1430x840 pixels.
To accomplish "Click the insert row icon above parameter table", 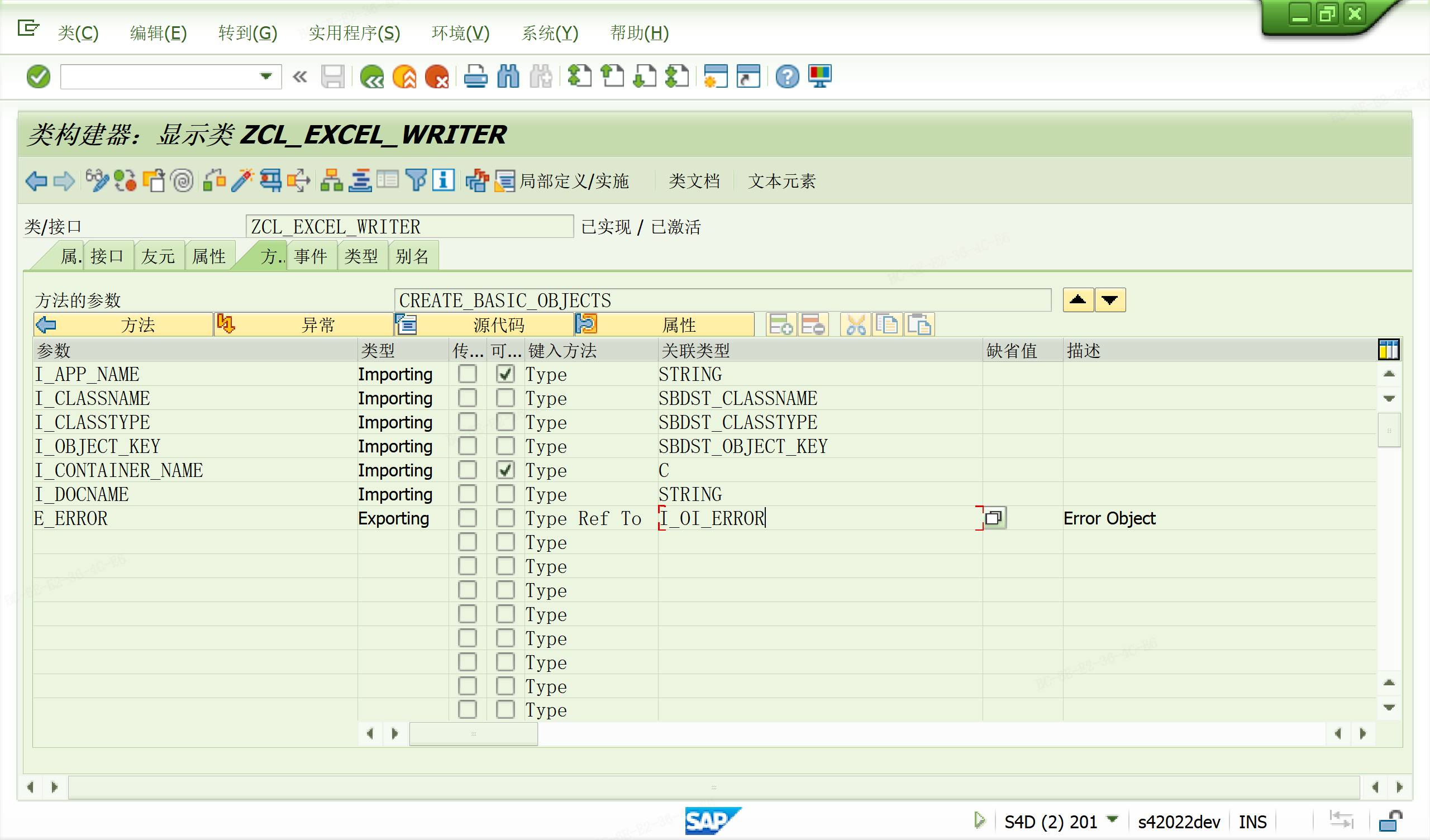I will [781, 325].
